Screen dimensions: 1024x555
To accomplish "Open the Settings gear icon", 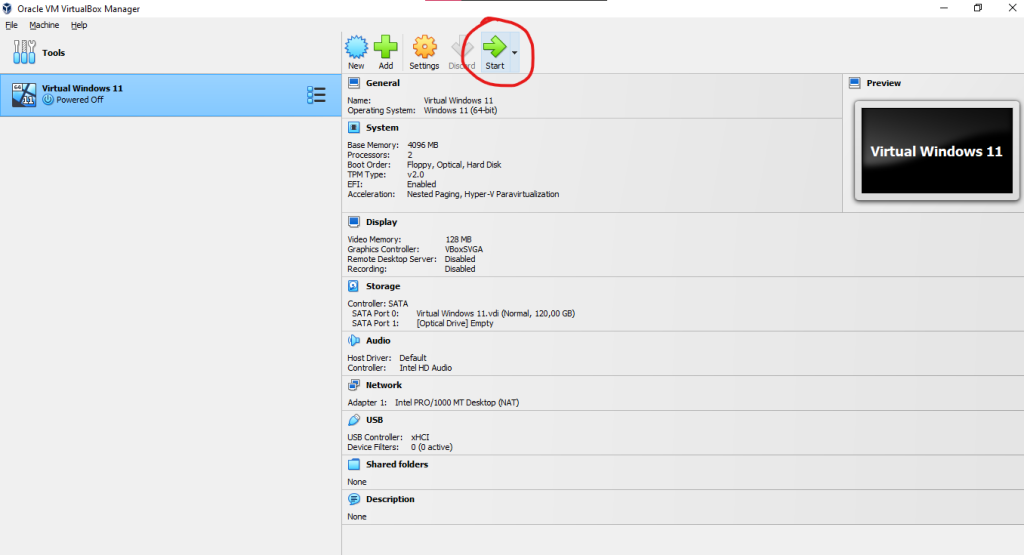I will pyautogui.click(x=424, y=47).
